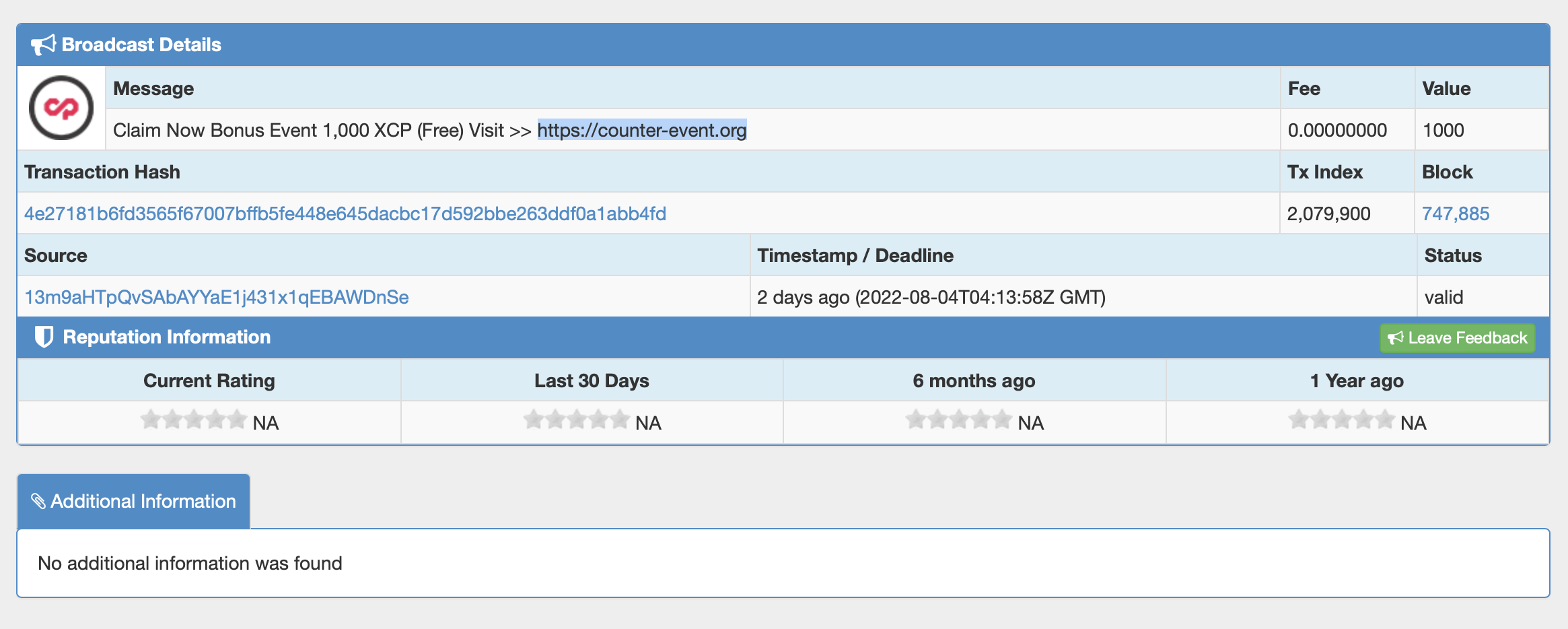Click the Broadcast Details header title
The width and height of the screenshot is (1568, 629).
coord(141,44)
